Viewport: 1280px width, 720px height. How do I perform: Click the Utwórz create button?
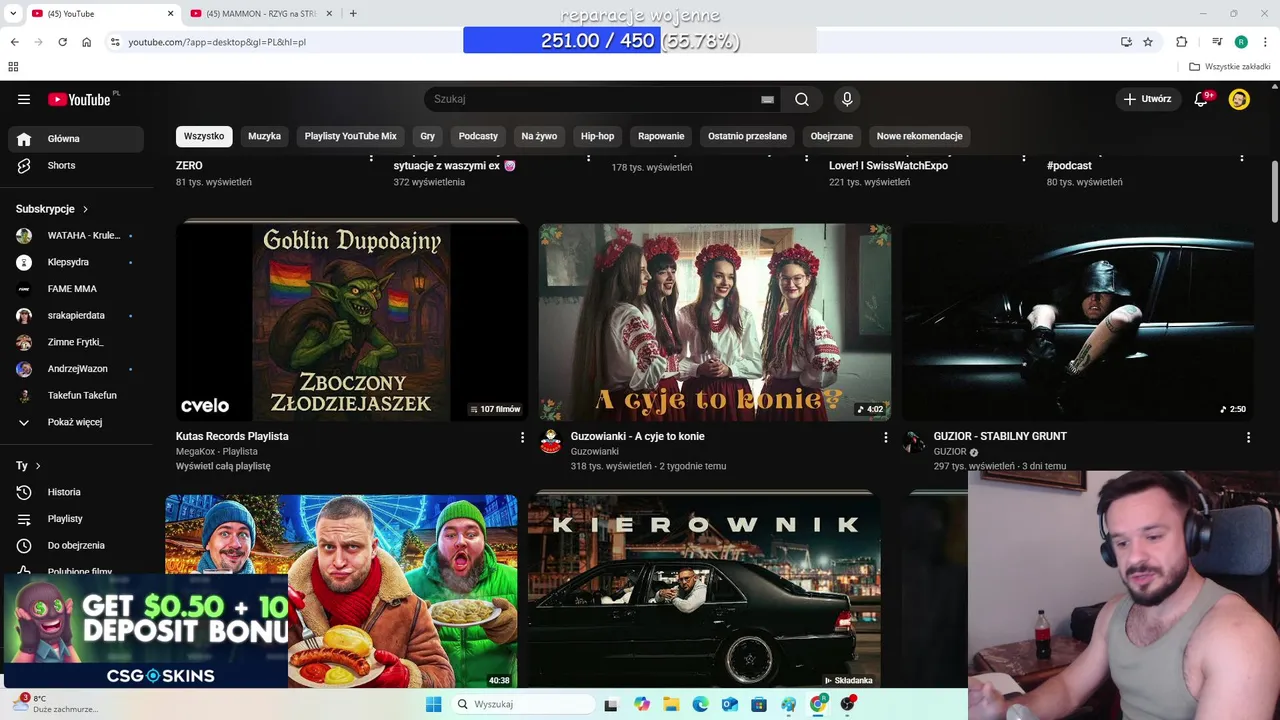pyautogui.click(x=1147, y=99)
